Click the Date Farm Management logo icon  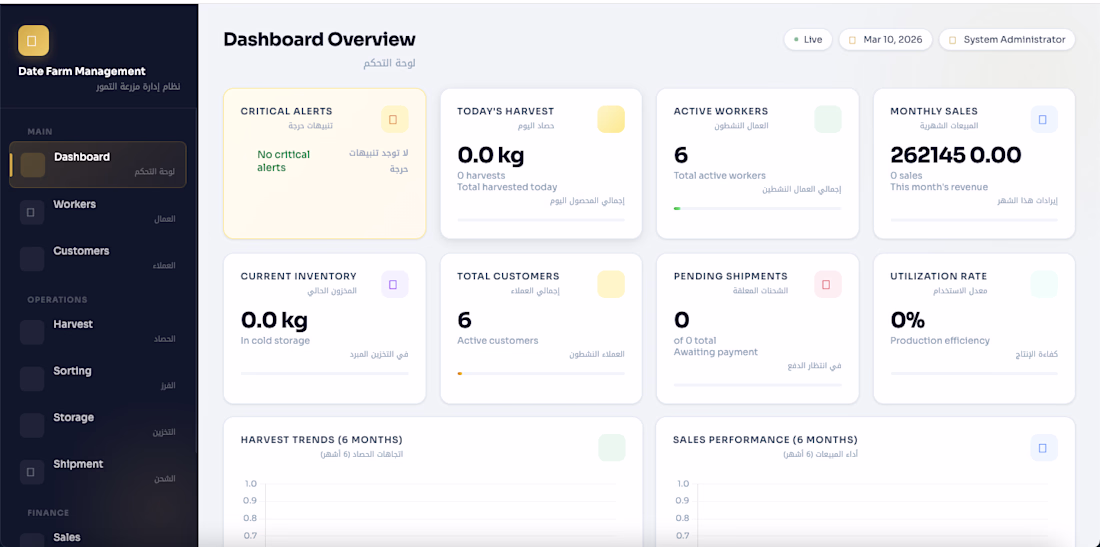[33, 41]
